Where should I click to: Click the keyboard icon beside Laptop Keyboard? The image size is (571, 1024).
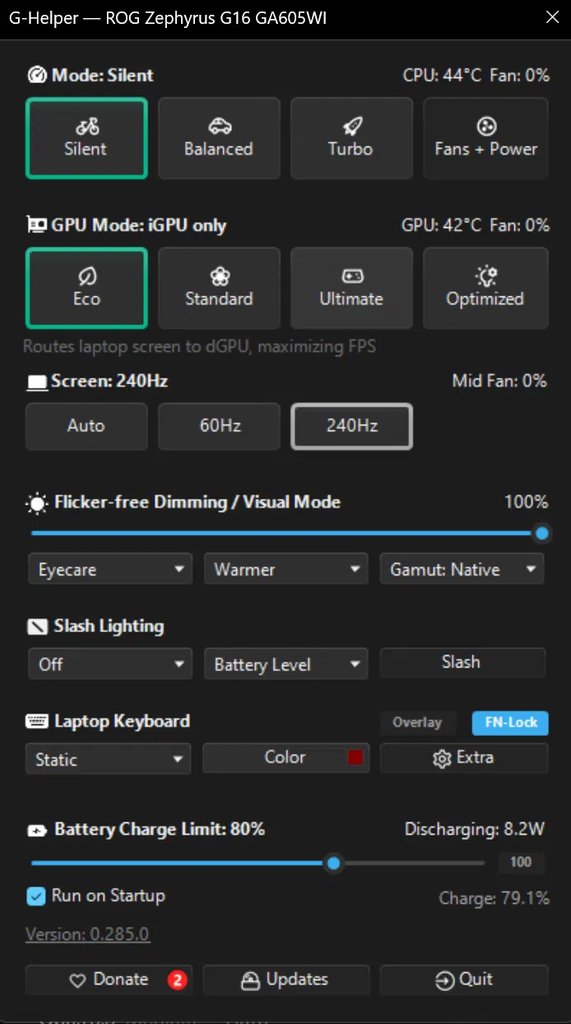point(37,722)
